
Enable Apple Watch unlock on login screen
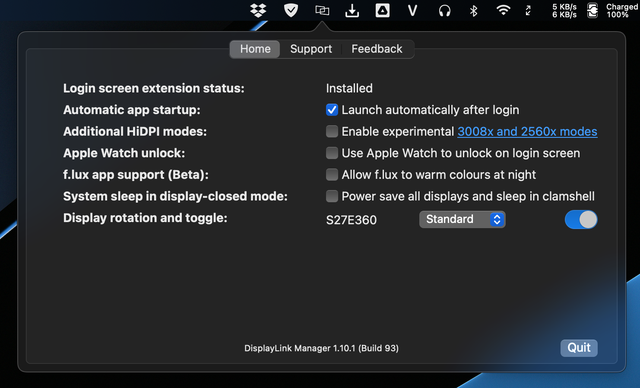[332, 153]
